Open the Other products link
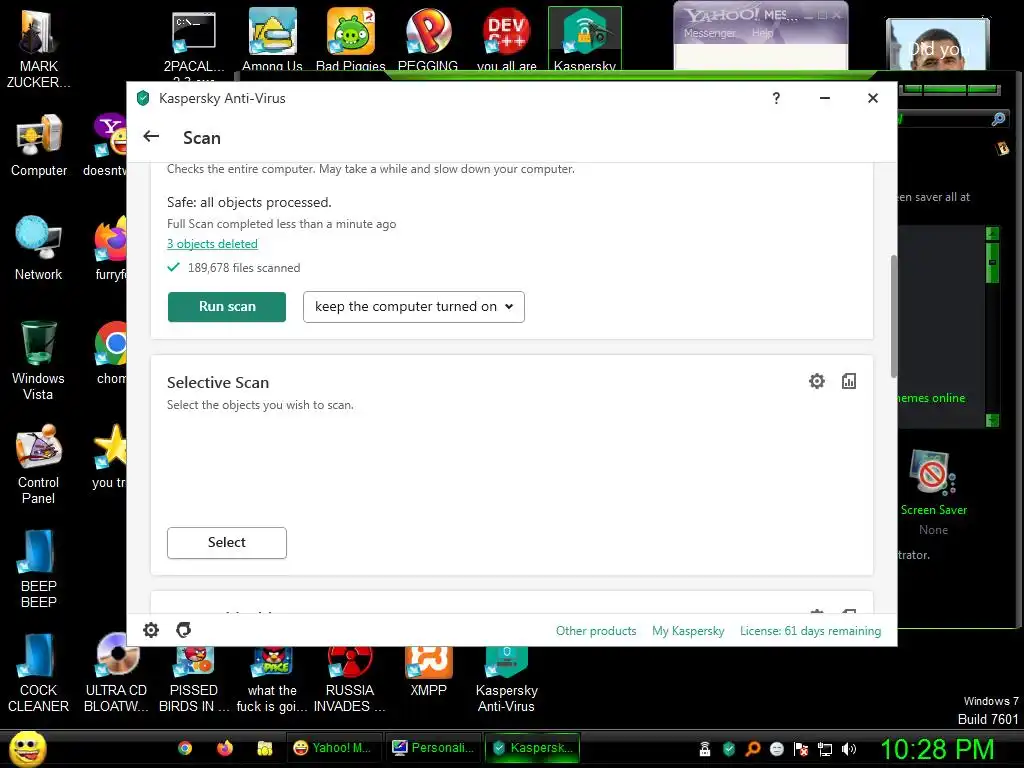 (596, 631)
